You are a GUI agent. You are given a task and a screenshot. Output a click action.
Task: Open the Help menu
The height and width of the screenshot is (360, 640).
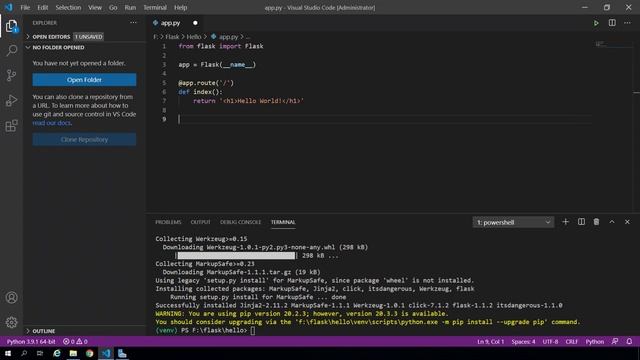pyautogui.click(x=180, y=7)
